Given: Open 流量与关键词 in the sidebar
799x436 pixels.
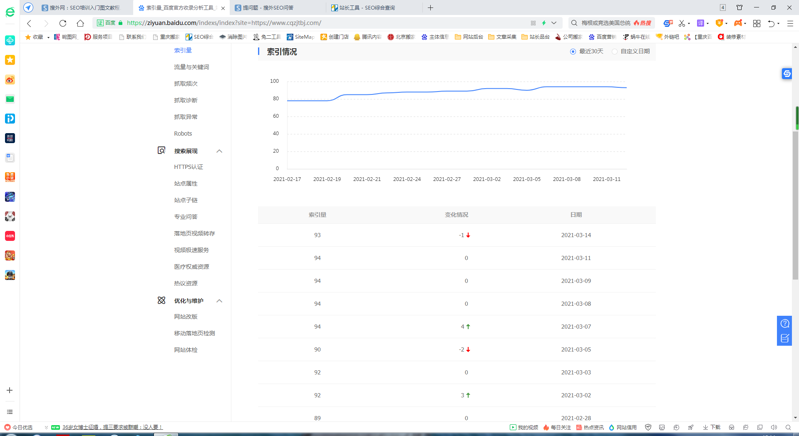Looking at the screenshot, I should (x=191, y=67).
